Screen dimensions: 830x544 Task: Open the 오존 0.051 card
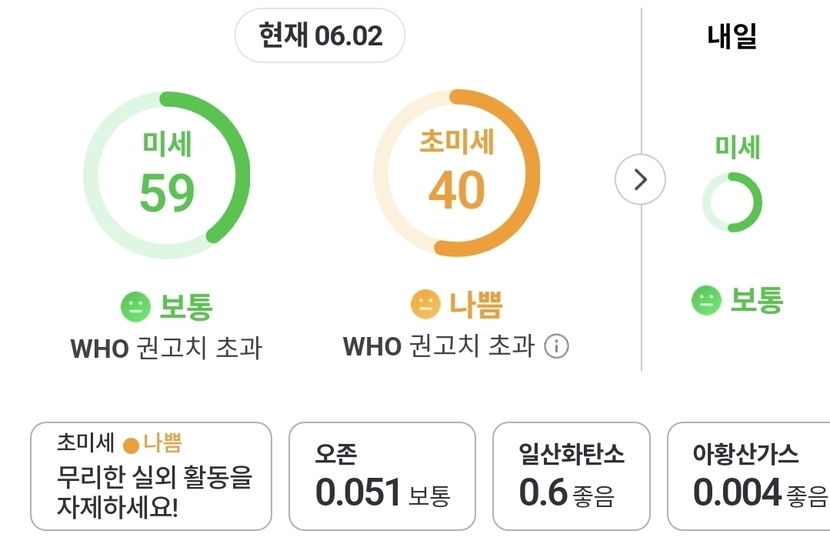(382, 476)
